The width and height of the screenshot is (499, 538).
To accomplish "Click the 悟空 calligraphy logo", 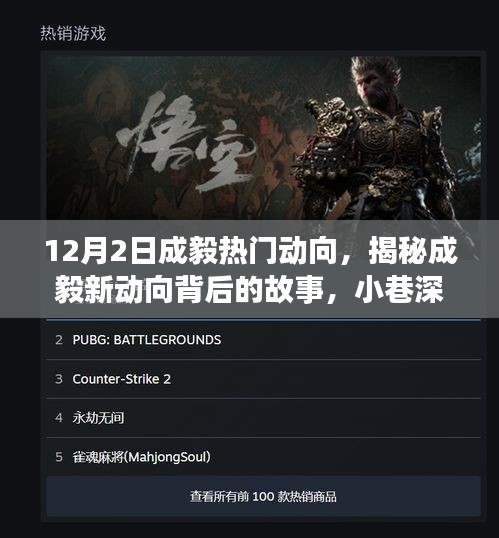I will (186, 141).
